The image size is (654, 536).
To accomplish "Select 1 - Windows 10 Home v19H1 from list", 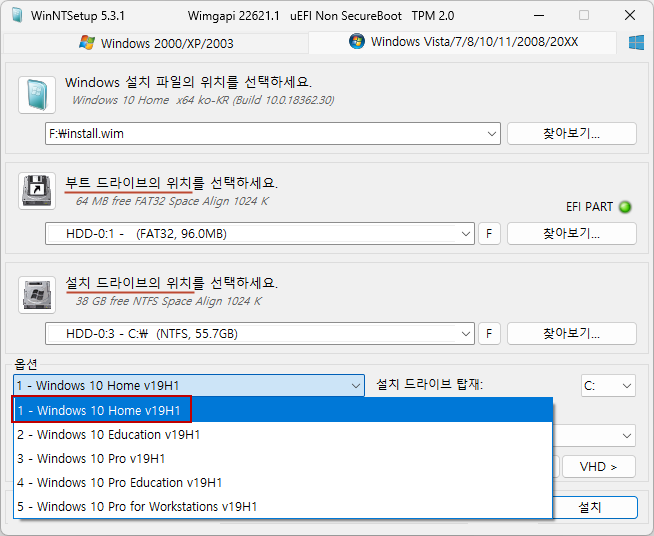I will coord(283,410).
